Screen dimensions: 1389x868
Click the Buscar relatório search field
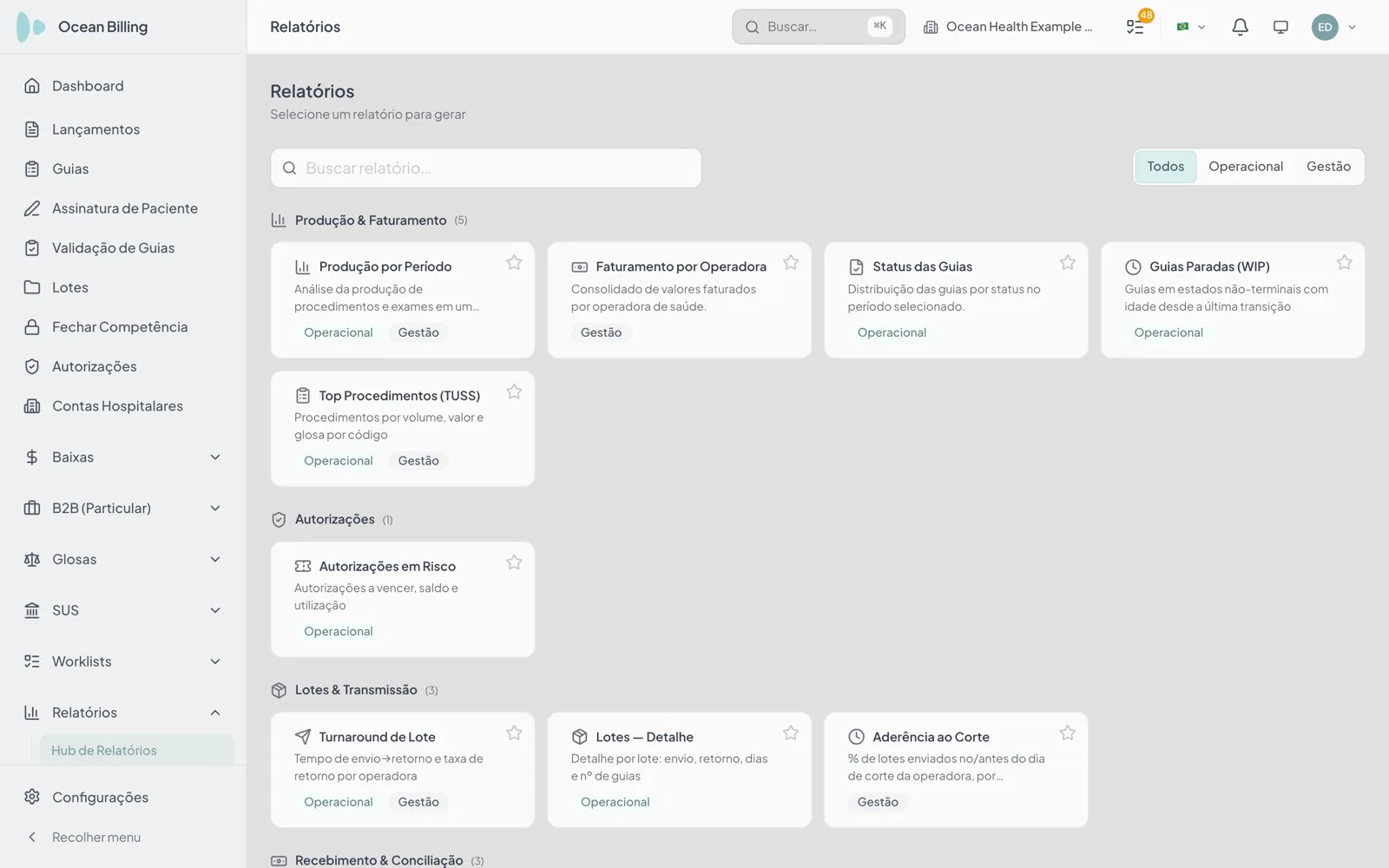pyautogui.click(x=486, y=168)
